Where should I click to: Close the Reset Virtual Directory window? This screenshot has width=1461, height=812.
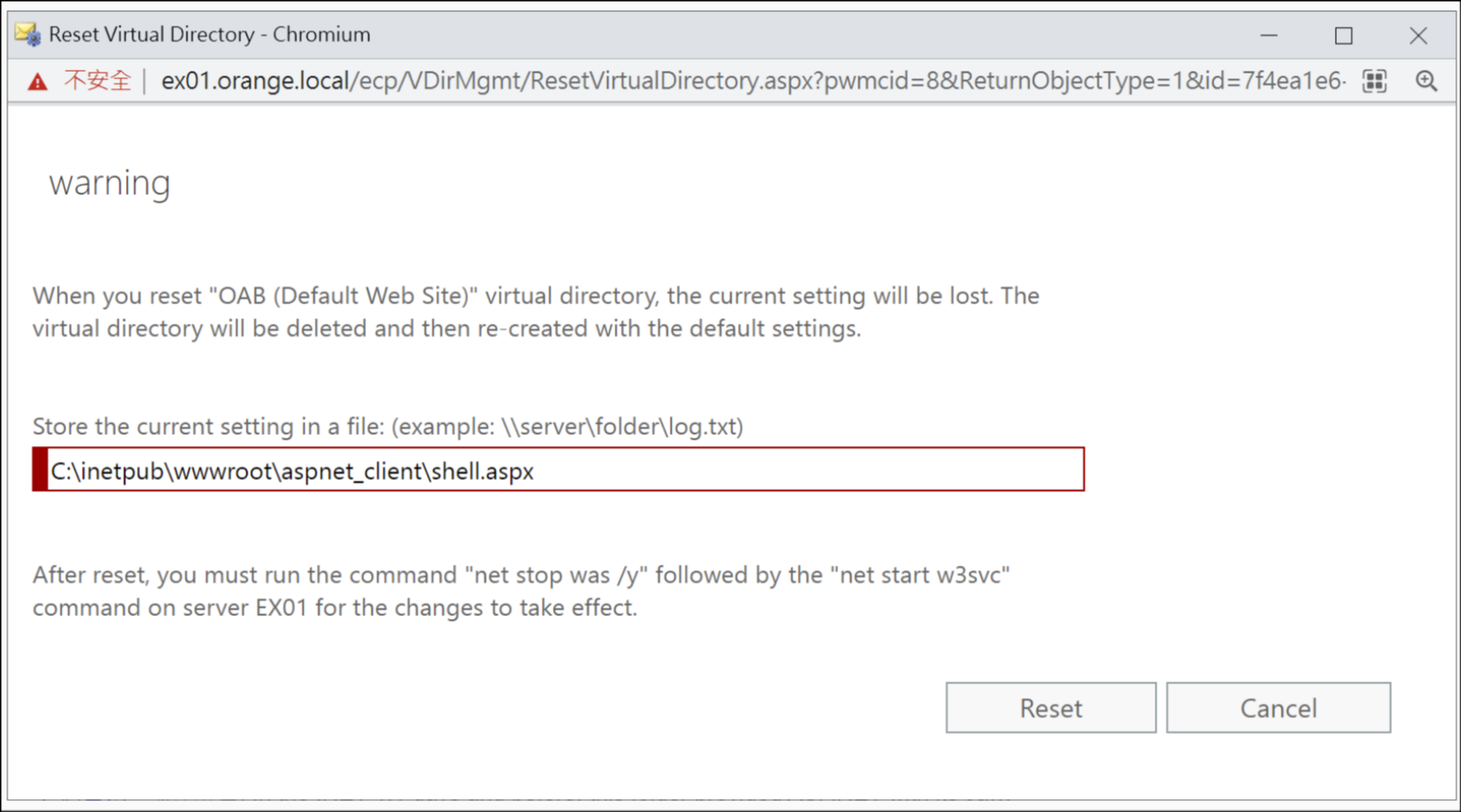tap(1418, 35)
